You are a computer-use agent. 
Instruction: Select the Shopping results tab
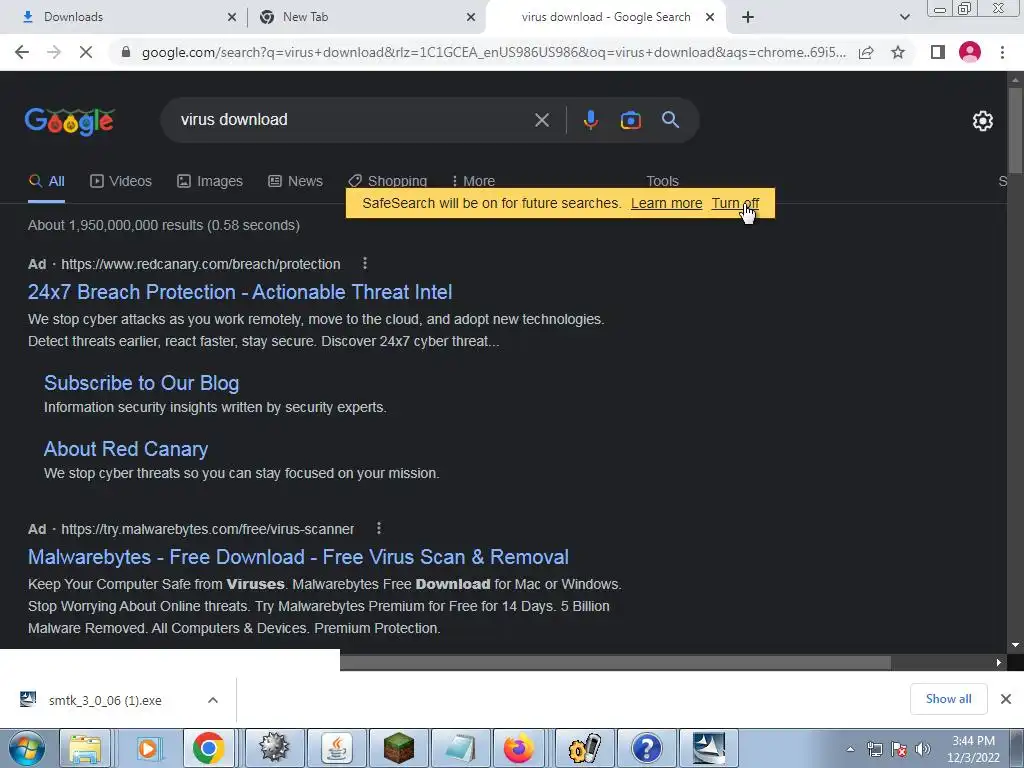[x=387, y=181]
